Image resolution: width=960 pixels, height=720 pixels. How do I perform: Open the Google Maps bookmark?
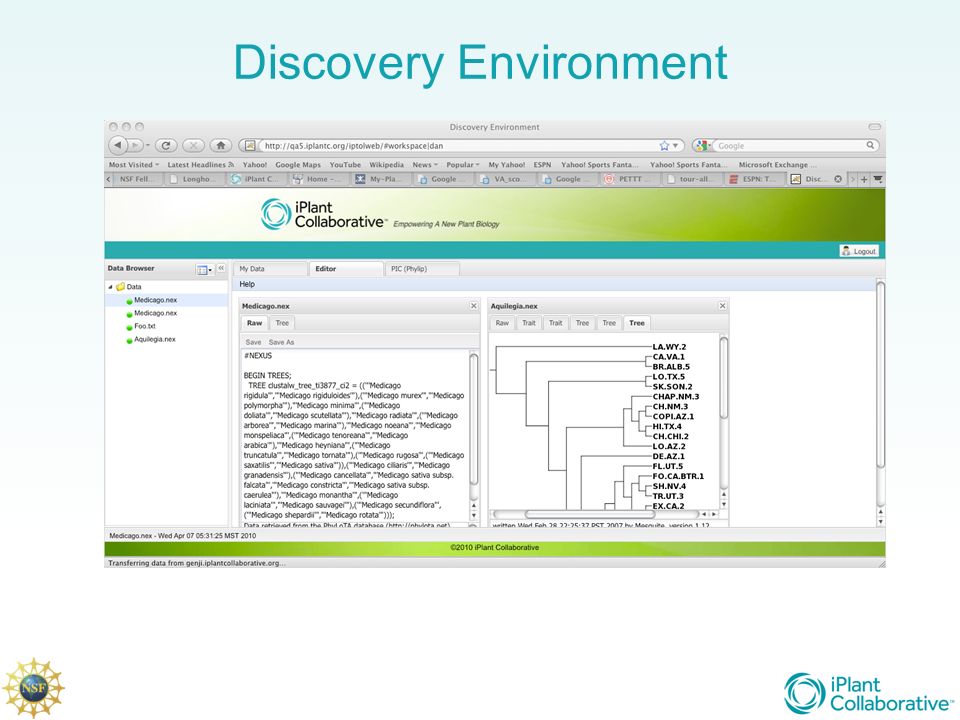click(298, 165)
